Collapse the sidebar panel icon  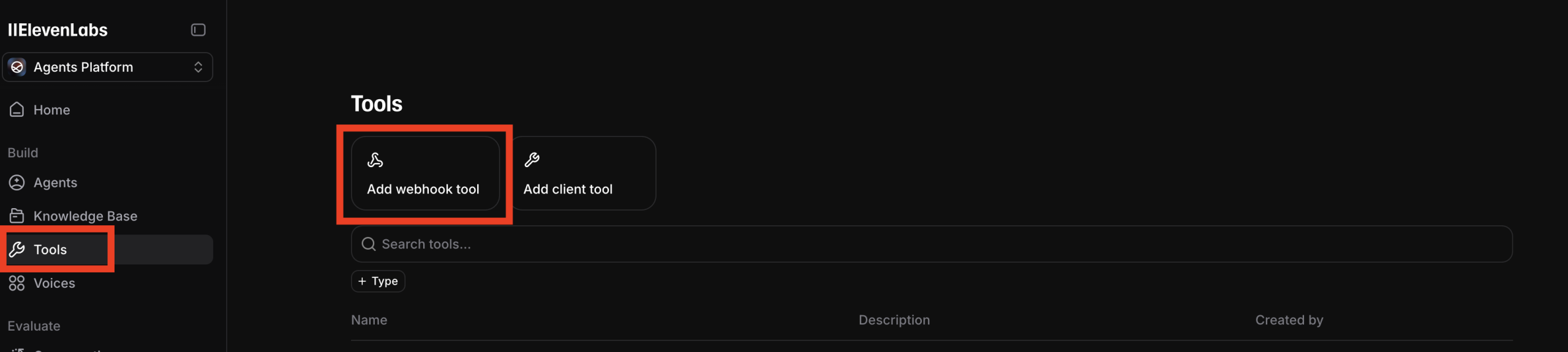click(198, 30)
